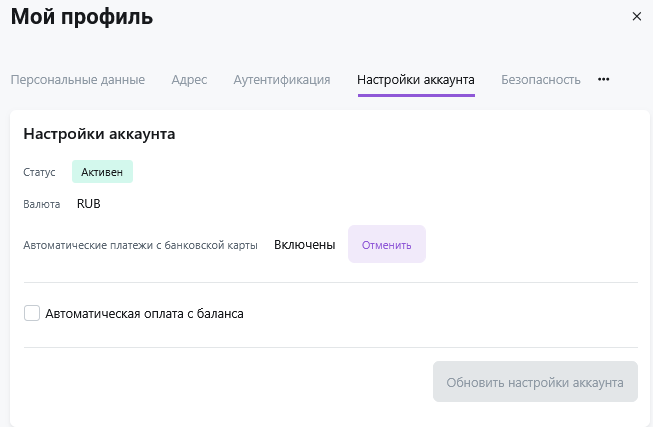Select the Настройки аккаунта tab
Image resolution: width=653 pixels, height=427 pixels.
coord(415,80)
